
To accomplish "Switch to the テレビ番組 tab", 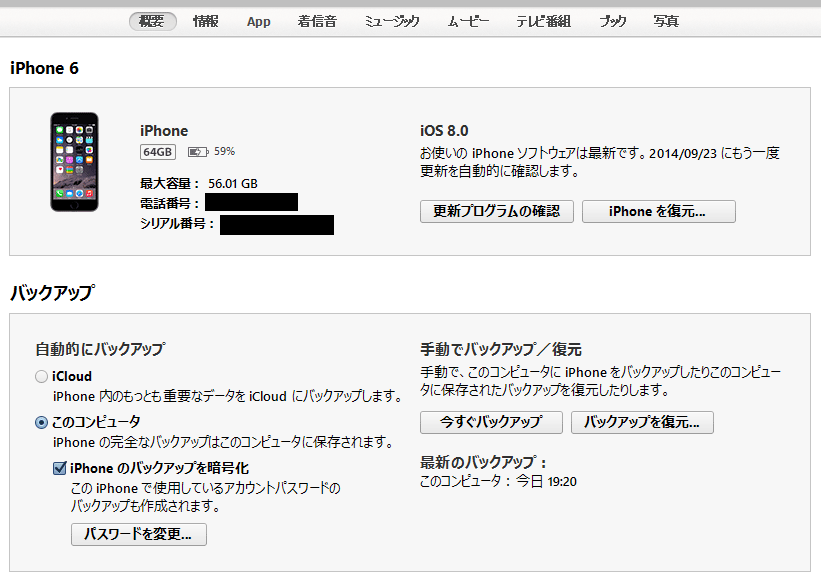I will (x=543, y=21).
